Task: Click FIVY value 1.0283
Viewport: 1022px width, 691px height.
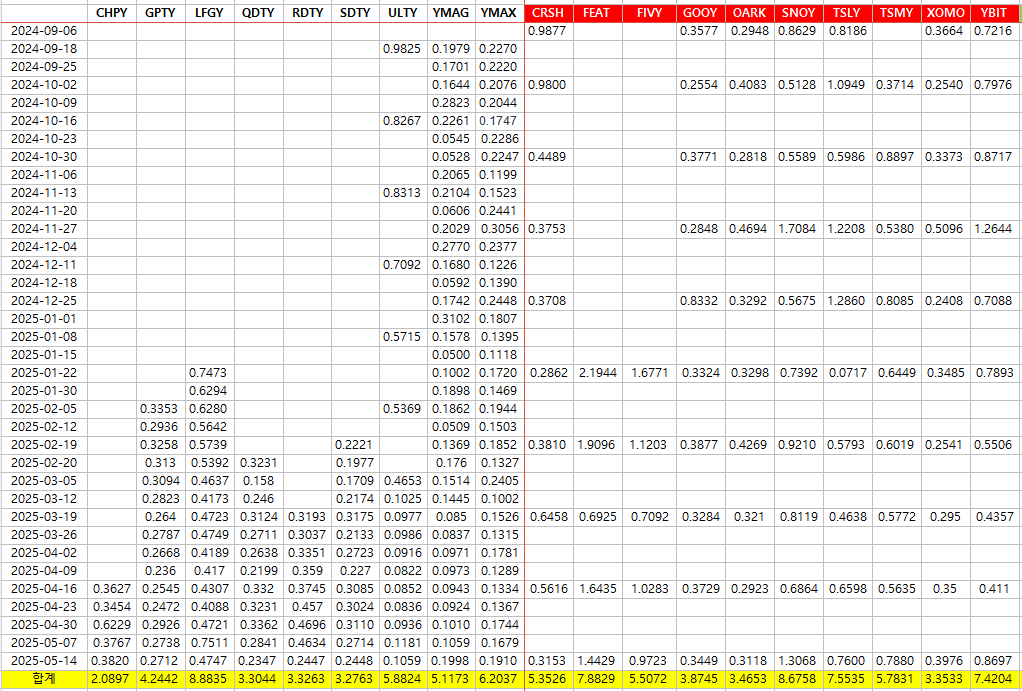Action: [649, 589]
